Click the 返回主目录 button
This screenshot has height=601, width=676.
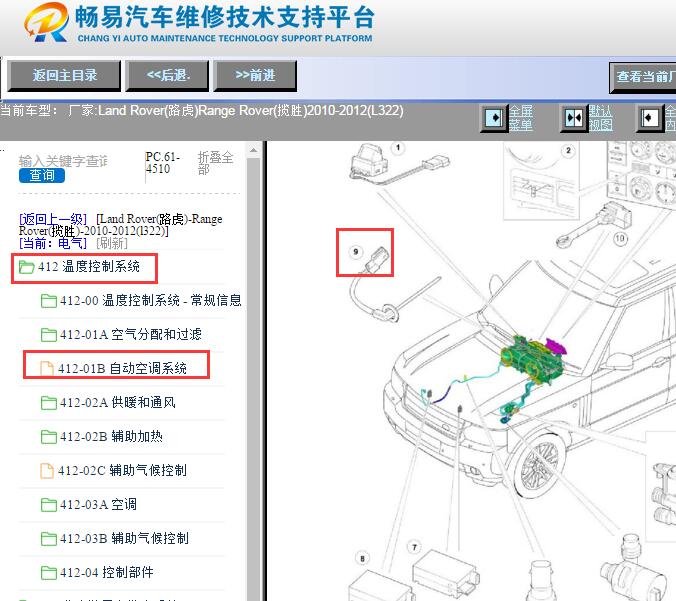coord(64,76)
